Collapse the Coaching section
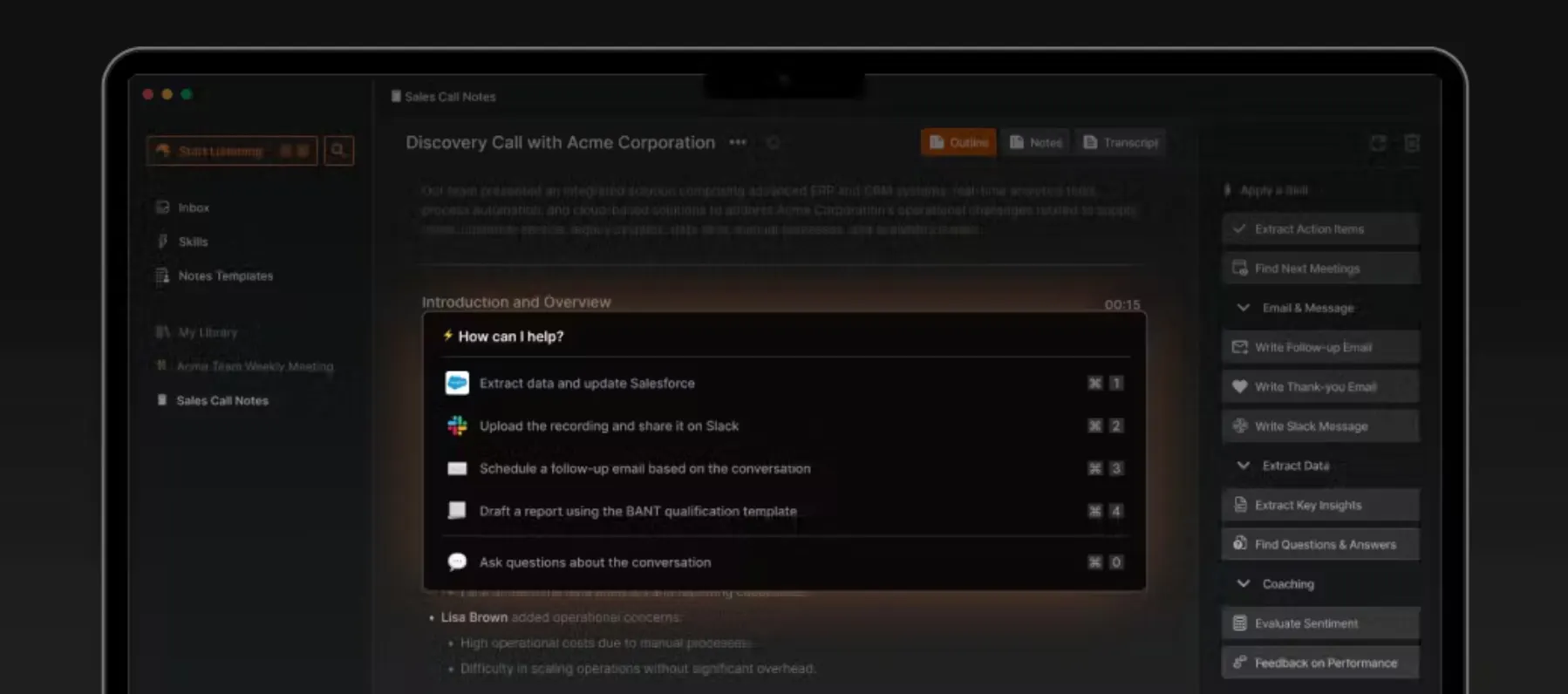Image resolution: width=1568 pixels, height=694 pixels. 1244,583
